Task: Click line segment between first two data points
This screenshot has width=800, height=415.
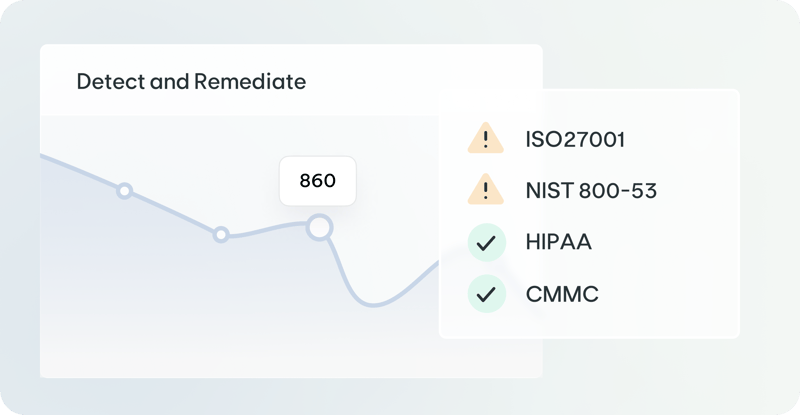Action: tap(172, 212)
